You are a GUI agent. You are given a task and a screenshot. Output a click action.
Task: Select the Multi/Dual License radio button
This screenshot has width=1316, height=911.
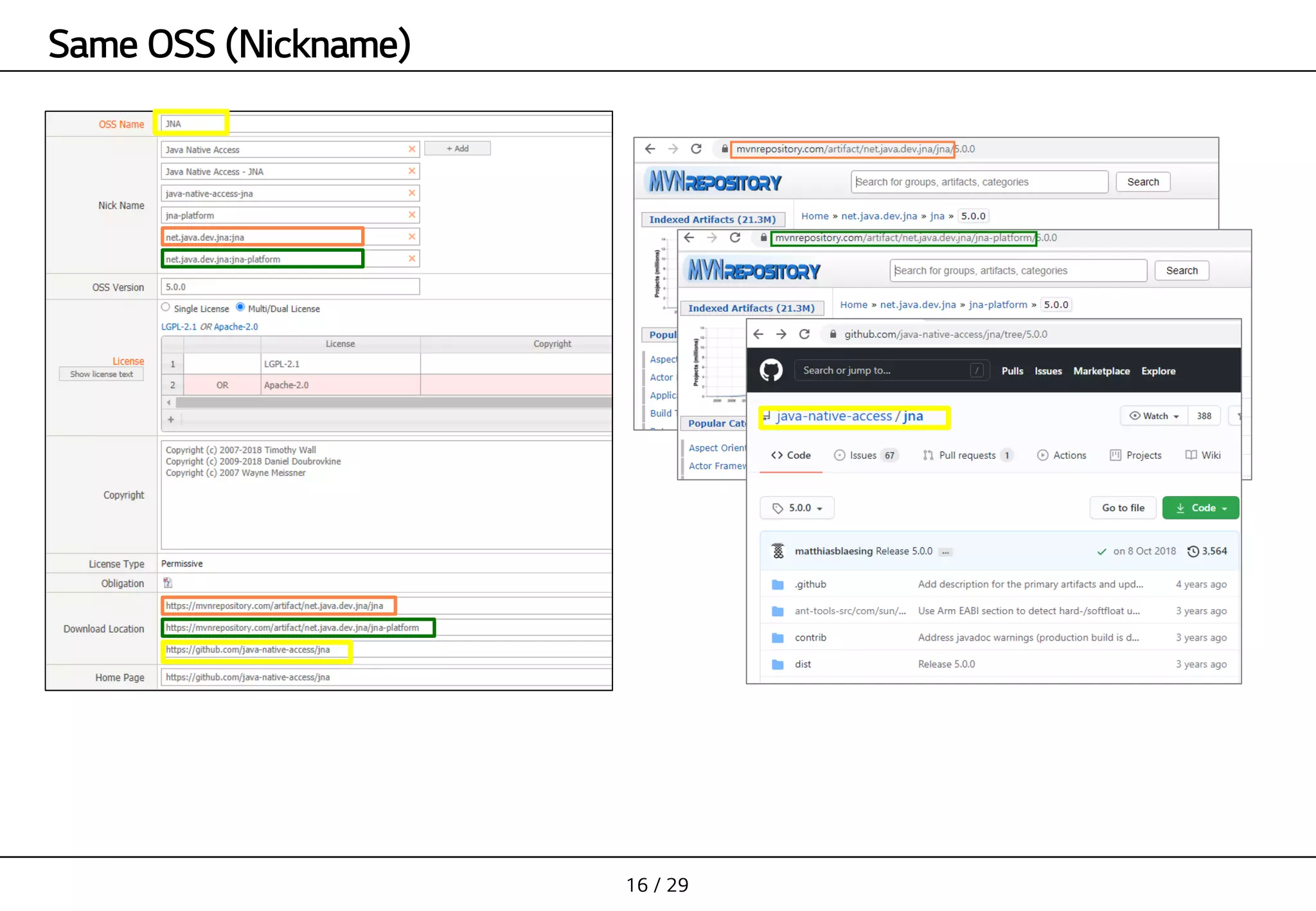240,307
